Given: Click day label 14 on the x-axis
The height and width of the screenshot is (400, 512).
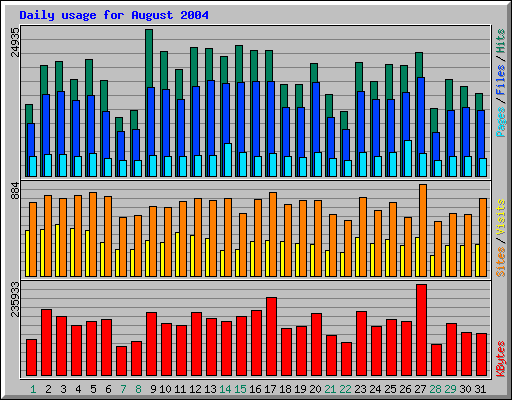Looking at the screenshot, I should (225, 389).
